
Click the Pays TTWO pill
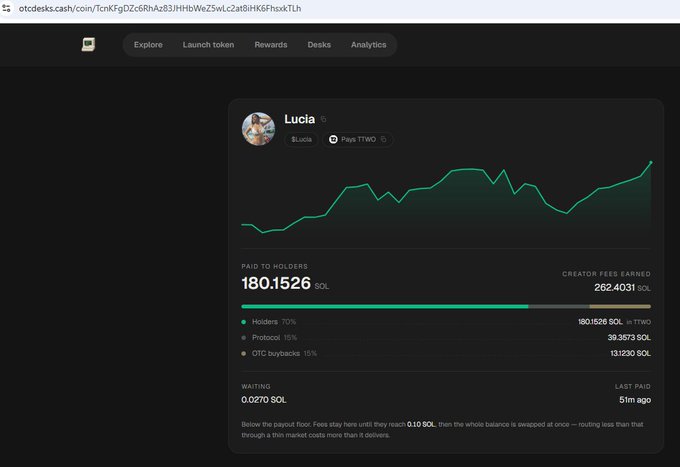click(x=358, y=139)
